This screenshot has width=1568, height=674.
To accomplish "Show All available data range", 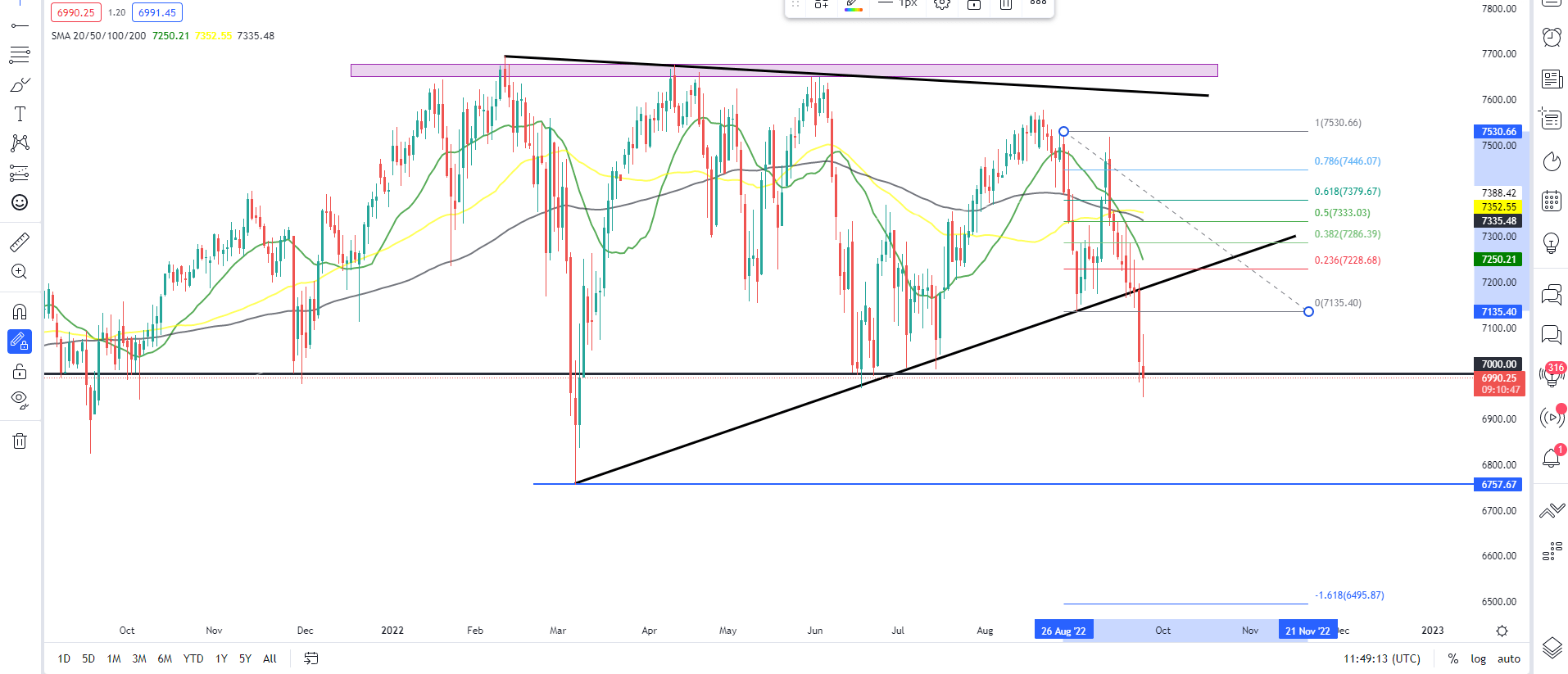I will pos(270,658).
